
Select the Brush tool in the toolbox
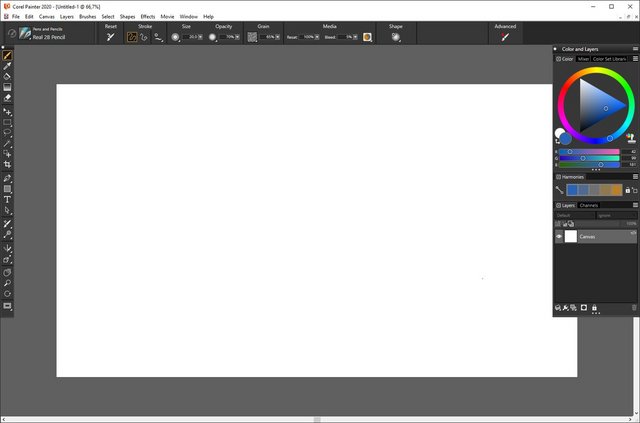pos(7,56)
